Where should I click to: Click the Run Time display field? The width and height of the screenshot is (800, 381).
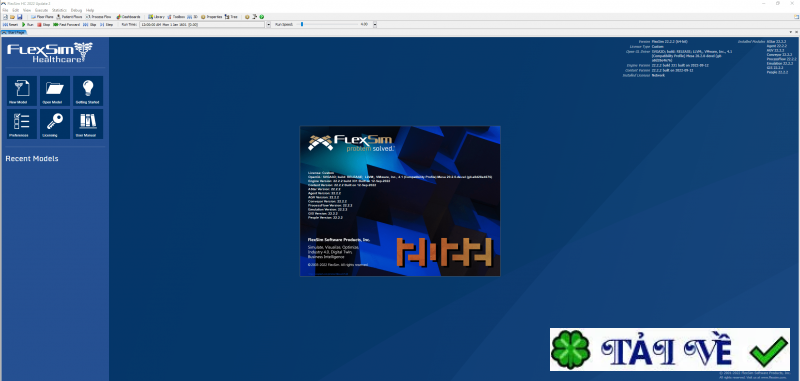click(203, 24)
